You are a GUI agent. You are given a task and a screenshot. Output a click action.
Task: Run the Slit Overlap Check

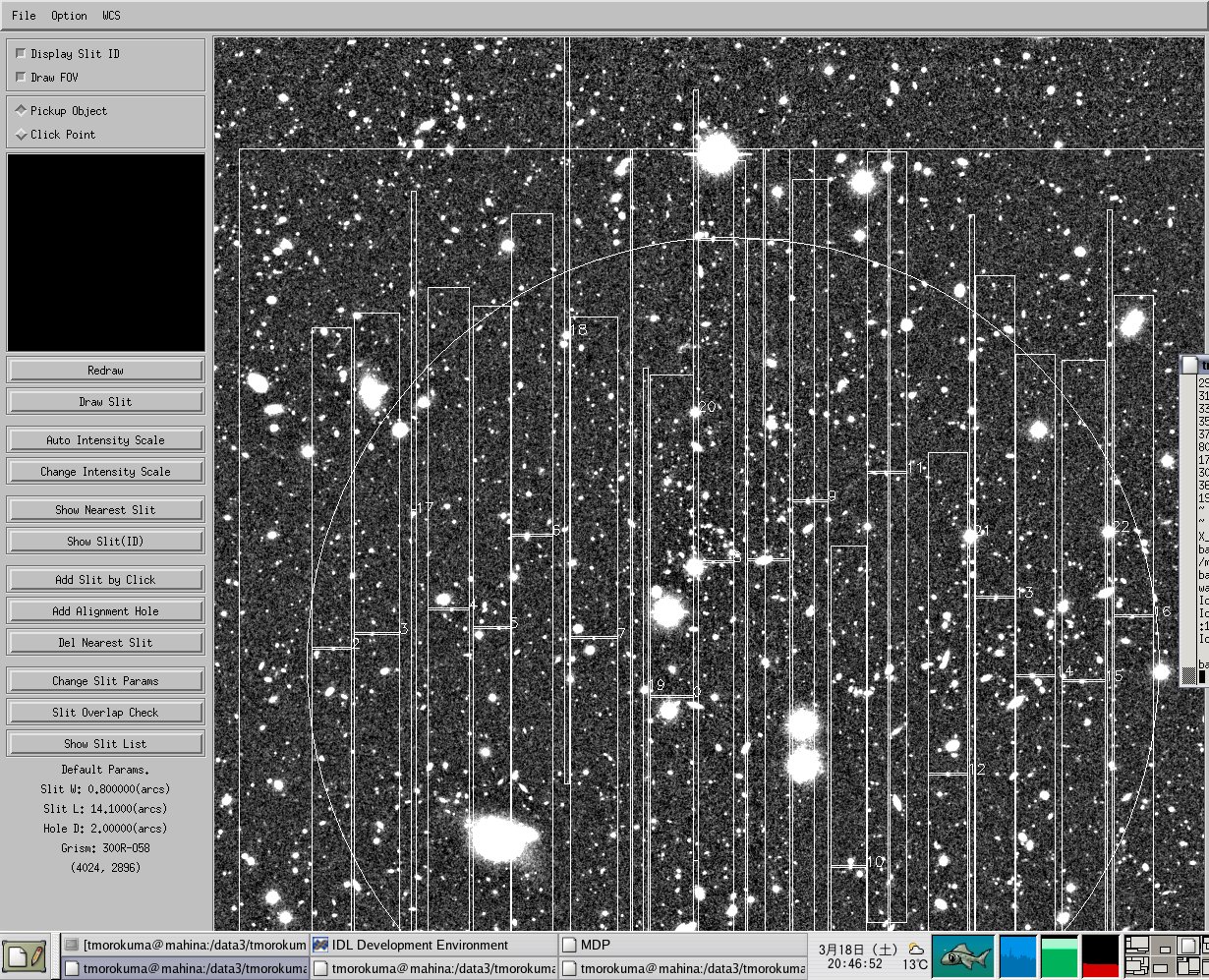pos(105,713)
